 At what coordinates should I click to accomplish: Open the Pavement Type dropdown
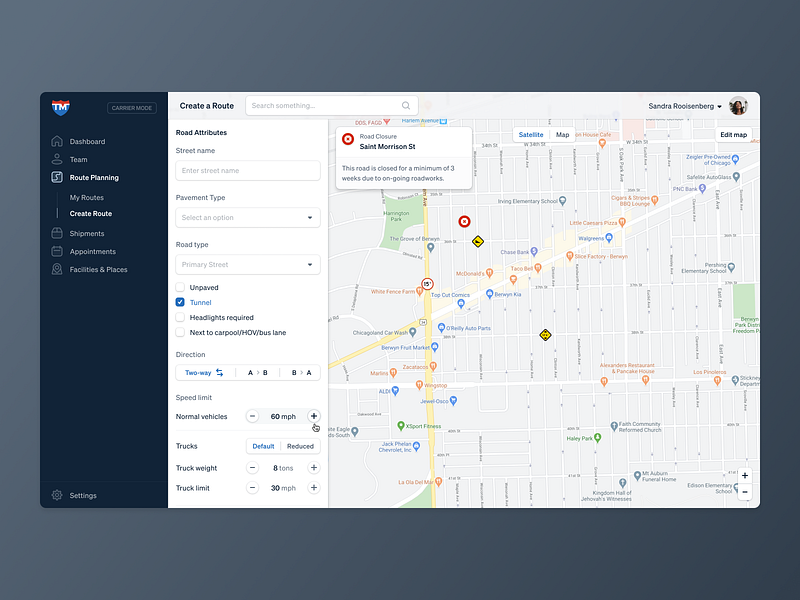(x=247, y=217)
